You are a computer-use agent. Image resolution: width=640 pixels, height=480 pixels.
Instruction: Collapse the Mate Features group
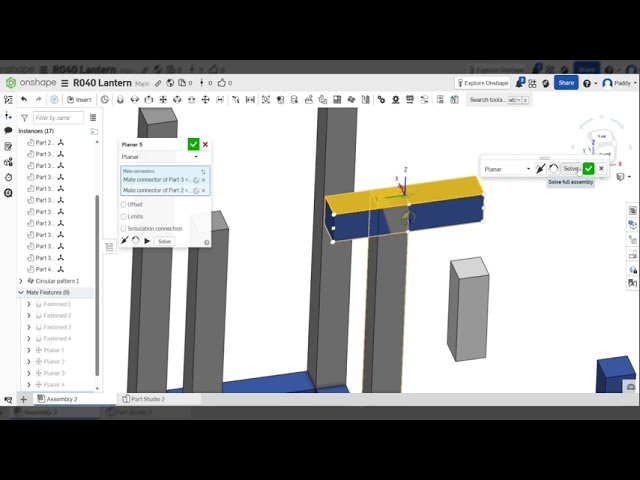(x=21, y=293)
